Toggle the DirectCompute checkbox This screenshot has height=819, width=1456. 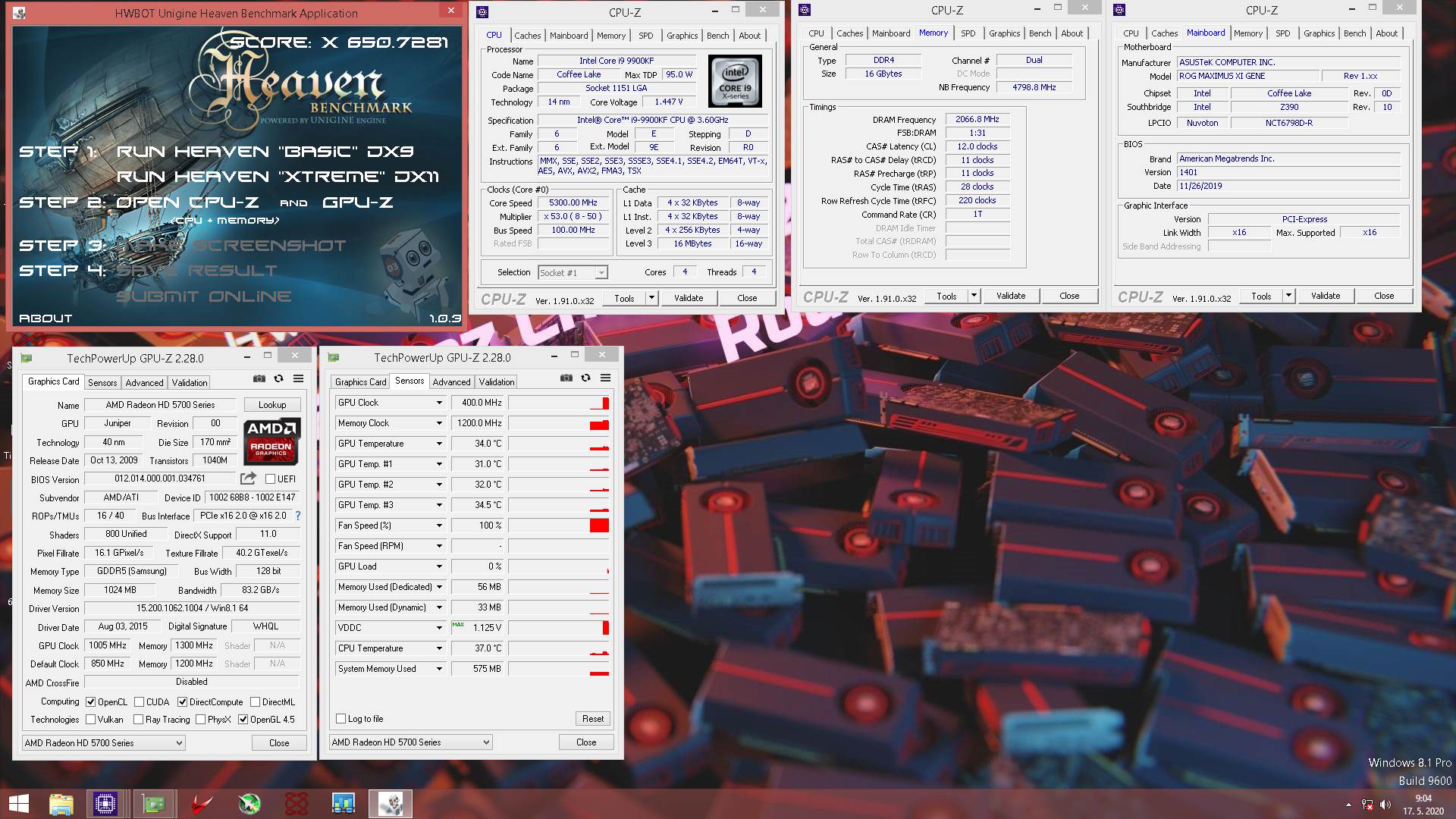(182, 702)
